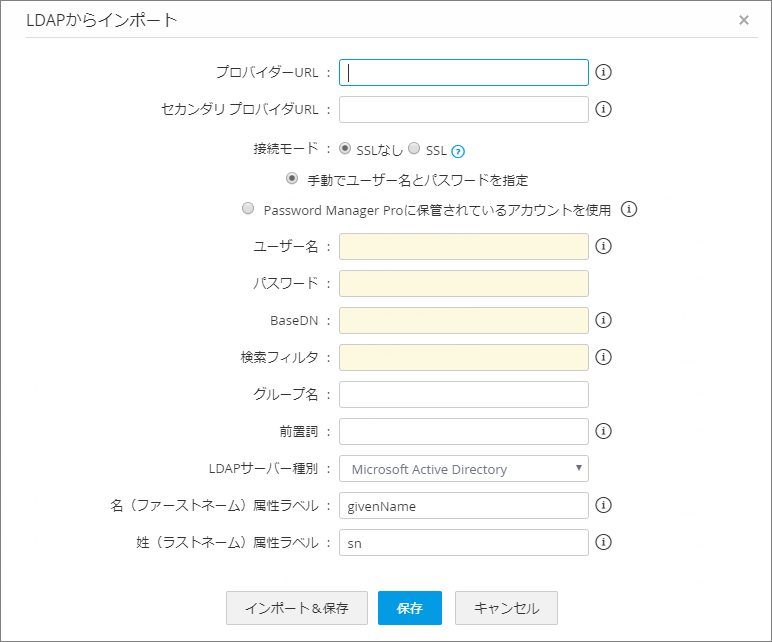Close the LDAPからインポート dialog

(744, 20)
